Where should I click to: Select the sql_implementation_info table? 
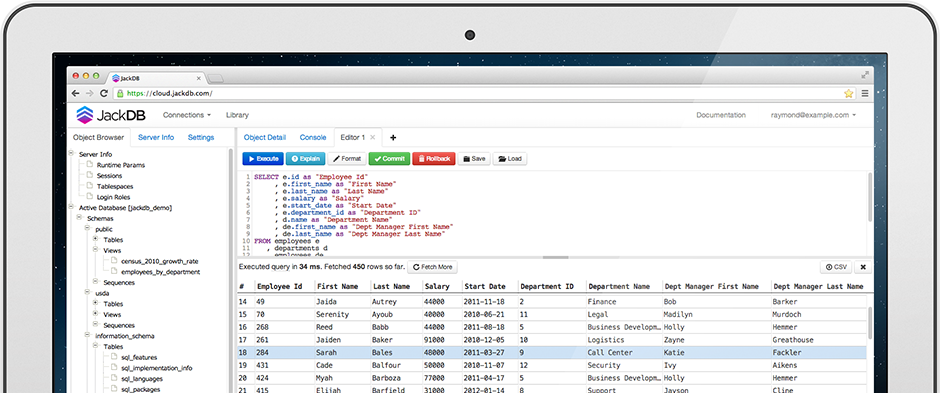[x=156, y=368]
